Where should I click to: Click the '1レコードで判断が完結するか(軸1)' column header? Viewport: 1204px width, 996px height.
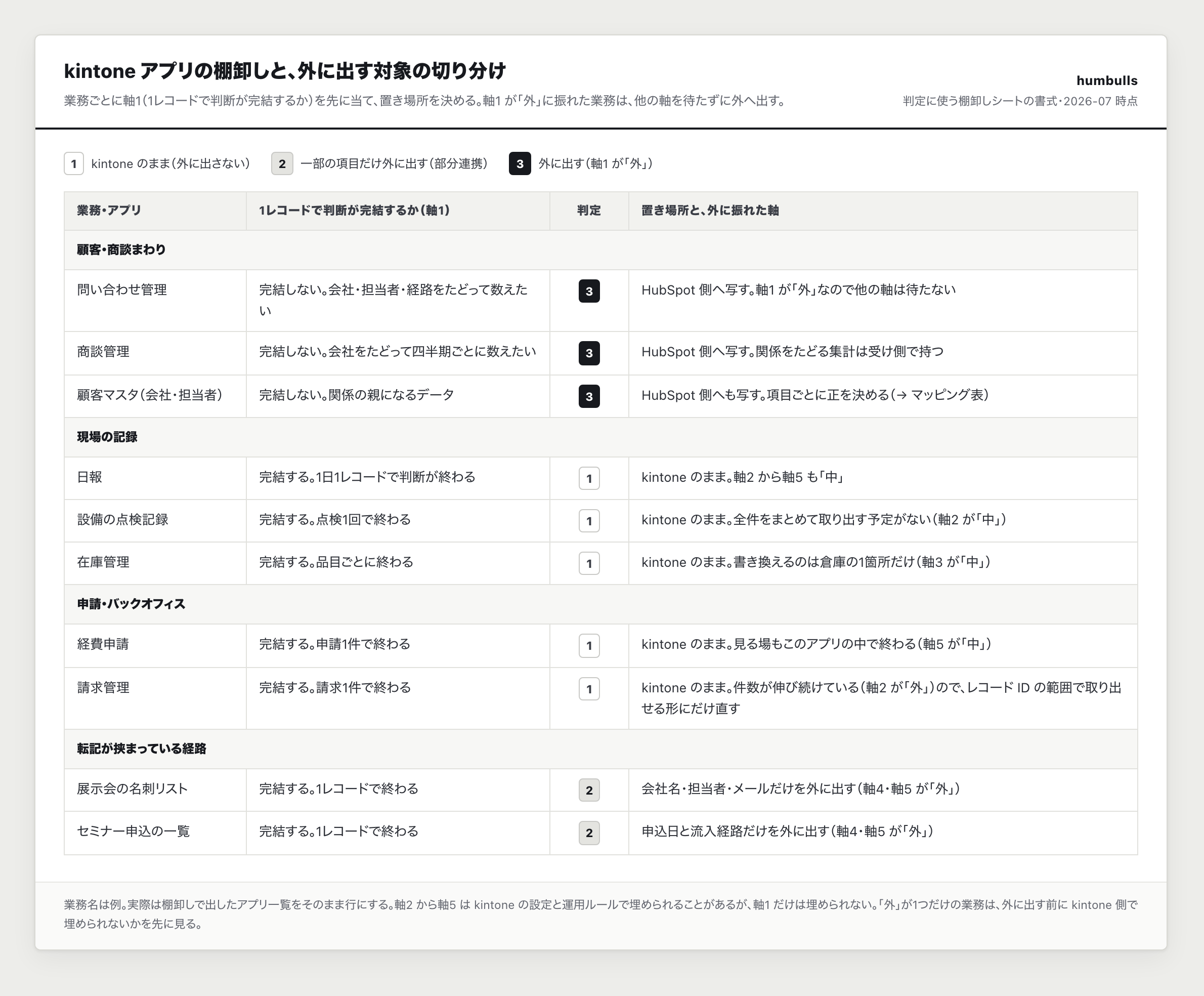[398, 211]
